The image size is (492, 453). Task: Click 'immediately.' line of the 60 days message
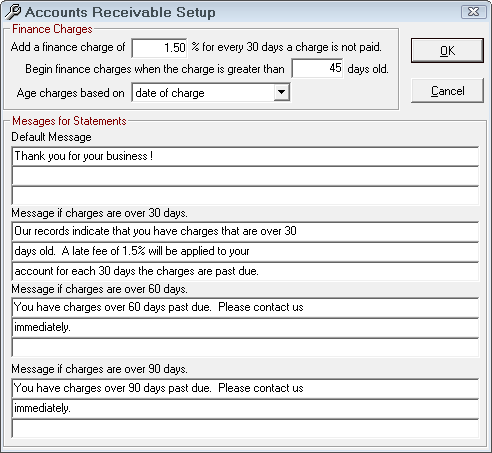(x=245, y=328)
